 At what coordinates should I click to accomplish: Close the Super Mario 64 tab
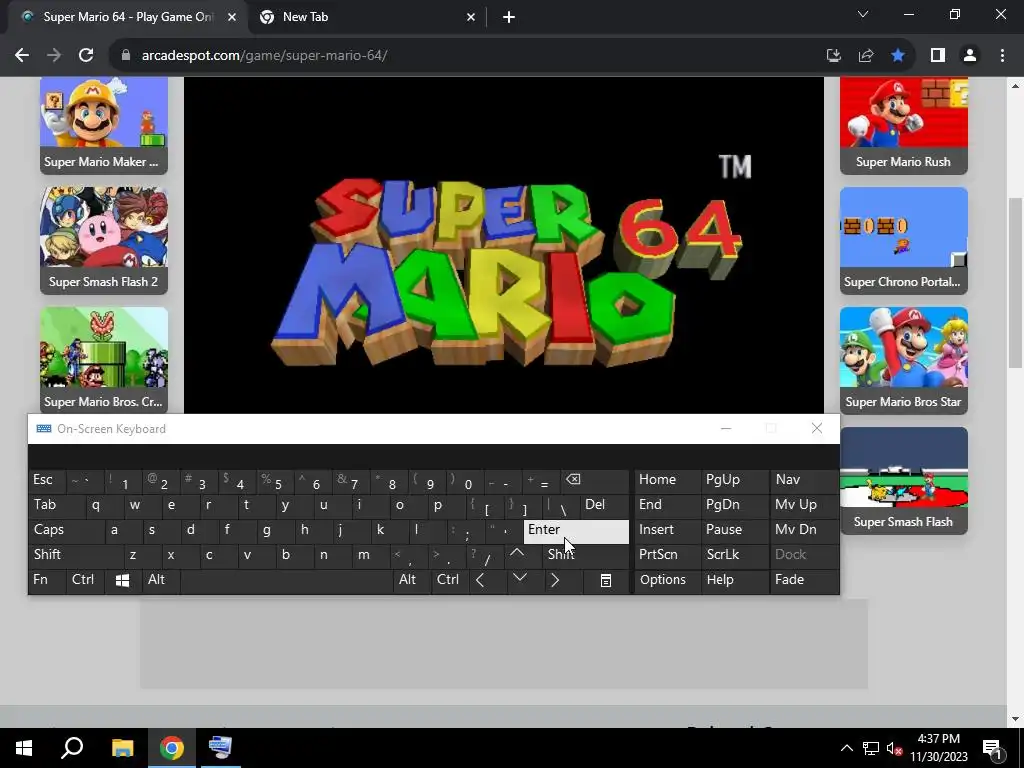click(232, 17)
